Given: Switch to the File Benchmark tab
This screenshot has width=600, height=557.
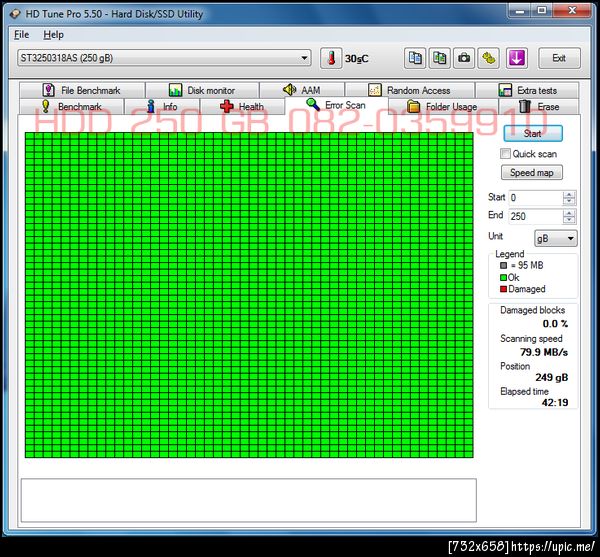Looking at the screenshot, I should [82, 90].
